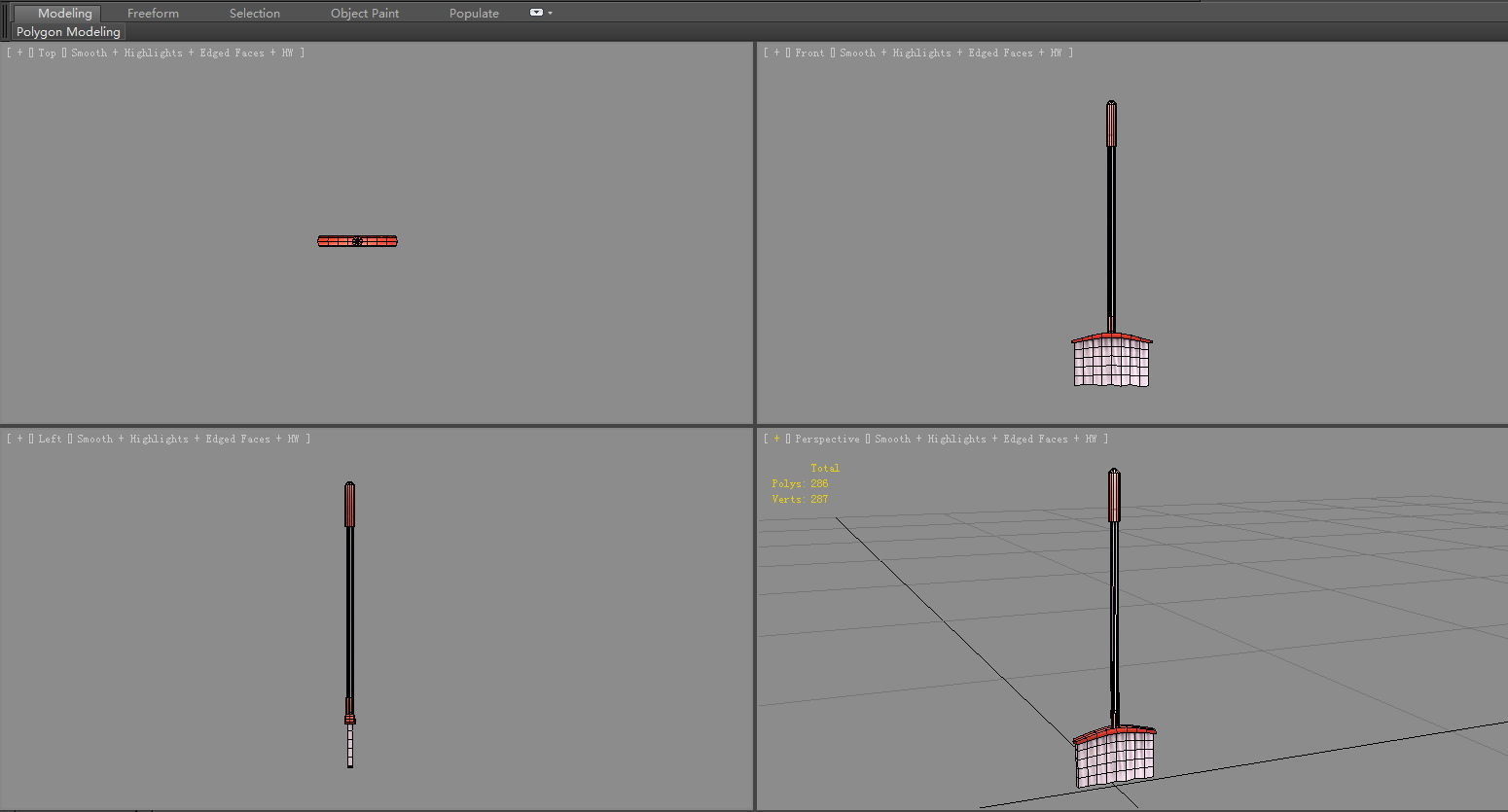
Task: Activate the Left viewport by clicking its label
Action: (50, 439)
